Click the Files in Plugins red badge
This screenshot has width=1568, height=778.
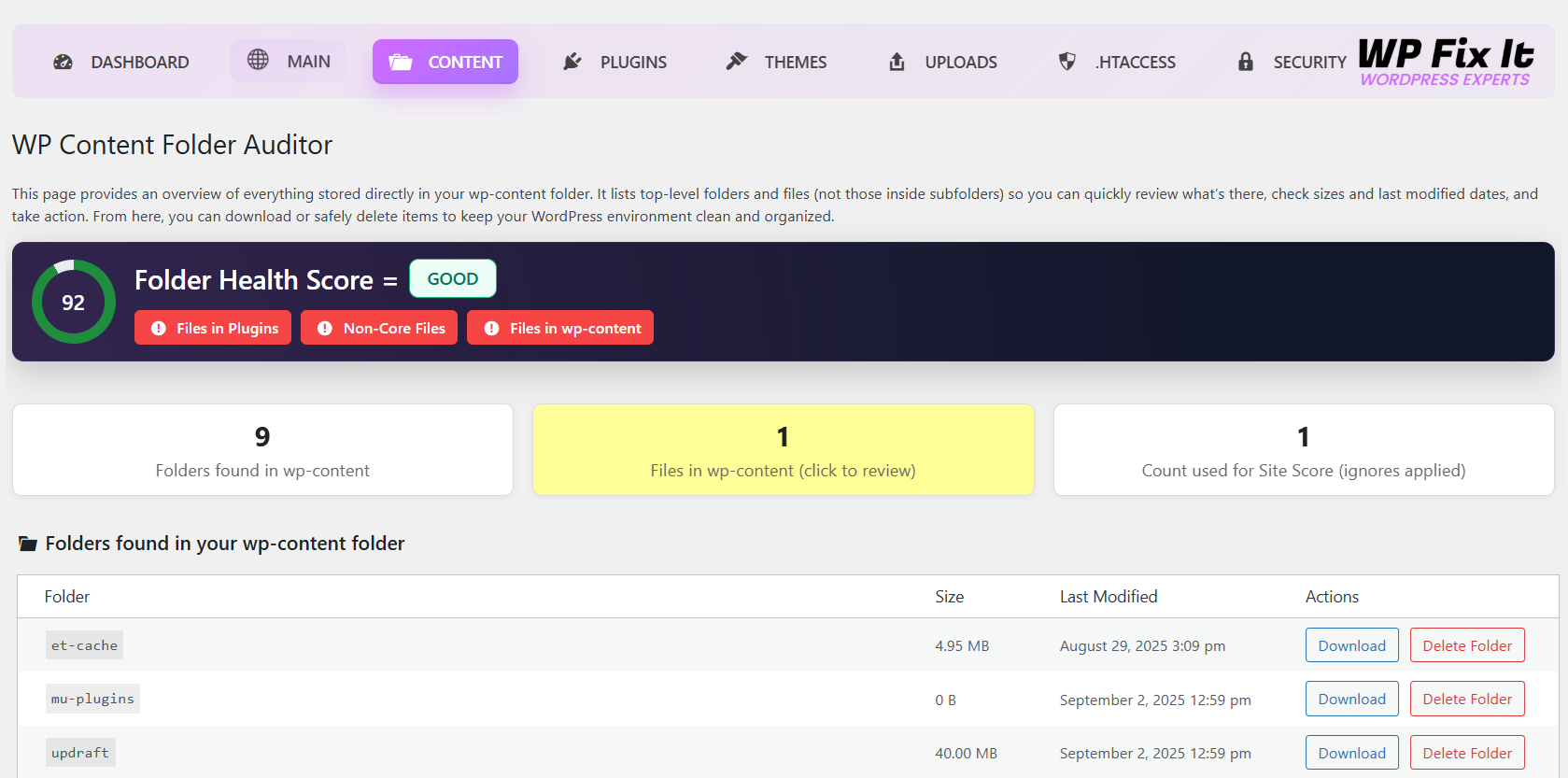(213, 328)
